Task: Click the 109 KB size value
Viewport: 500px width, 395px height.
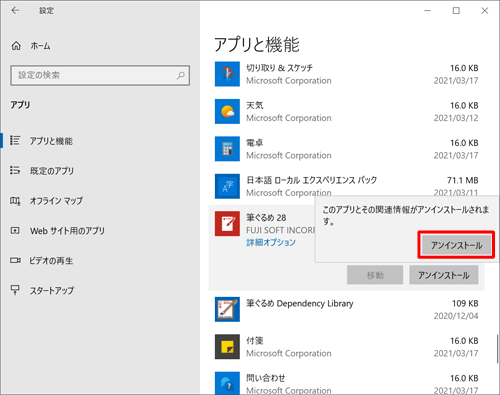Action: point(465,303)
